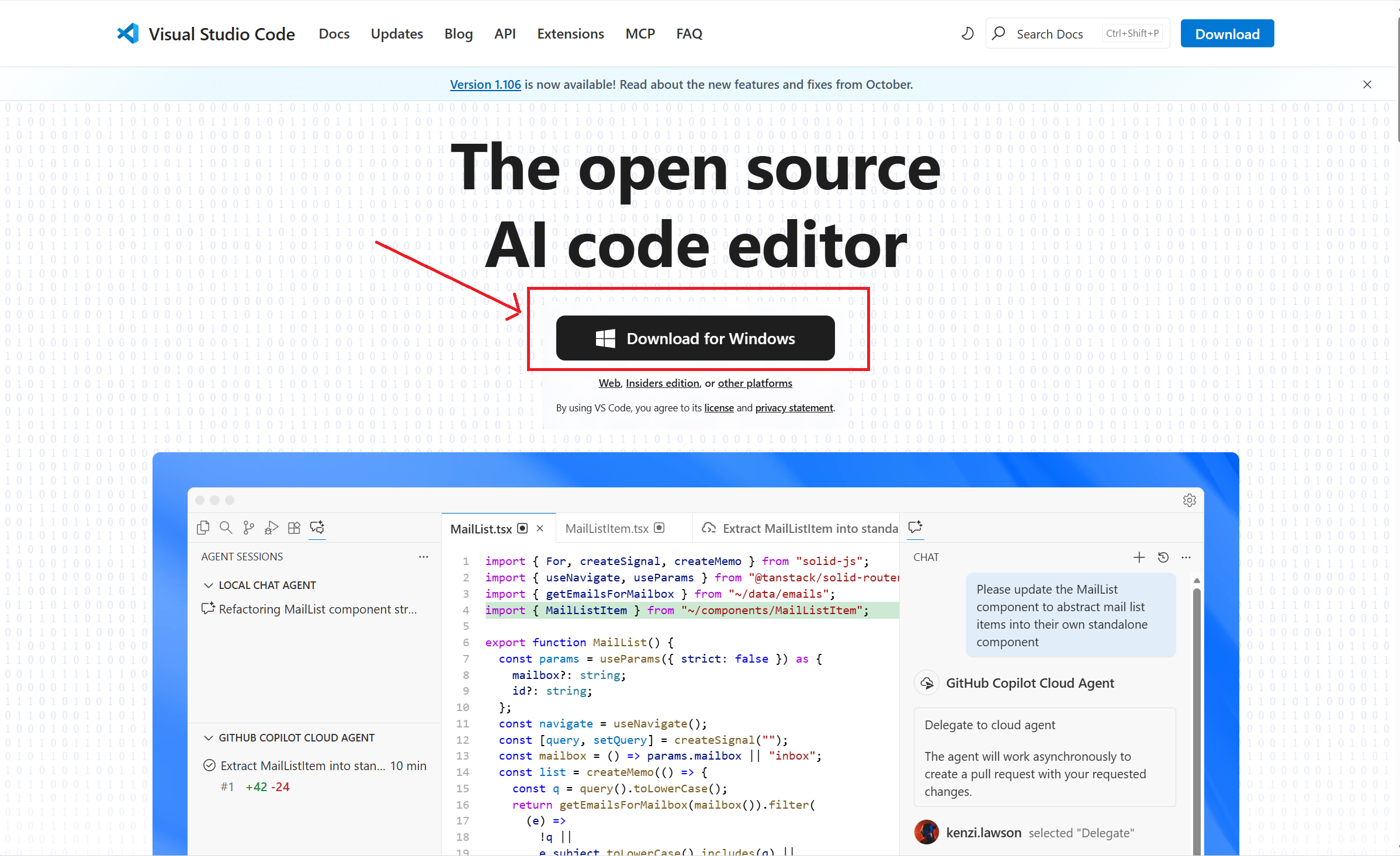Open the Docs menu item
The image size is (1400, 856).
334,33
